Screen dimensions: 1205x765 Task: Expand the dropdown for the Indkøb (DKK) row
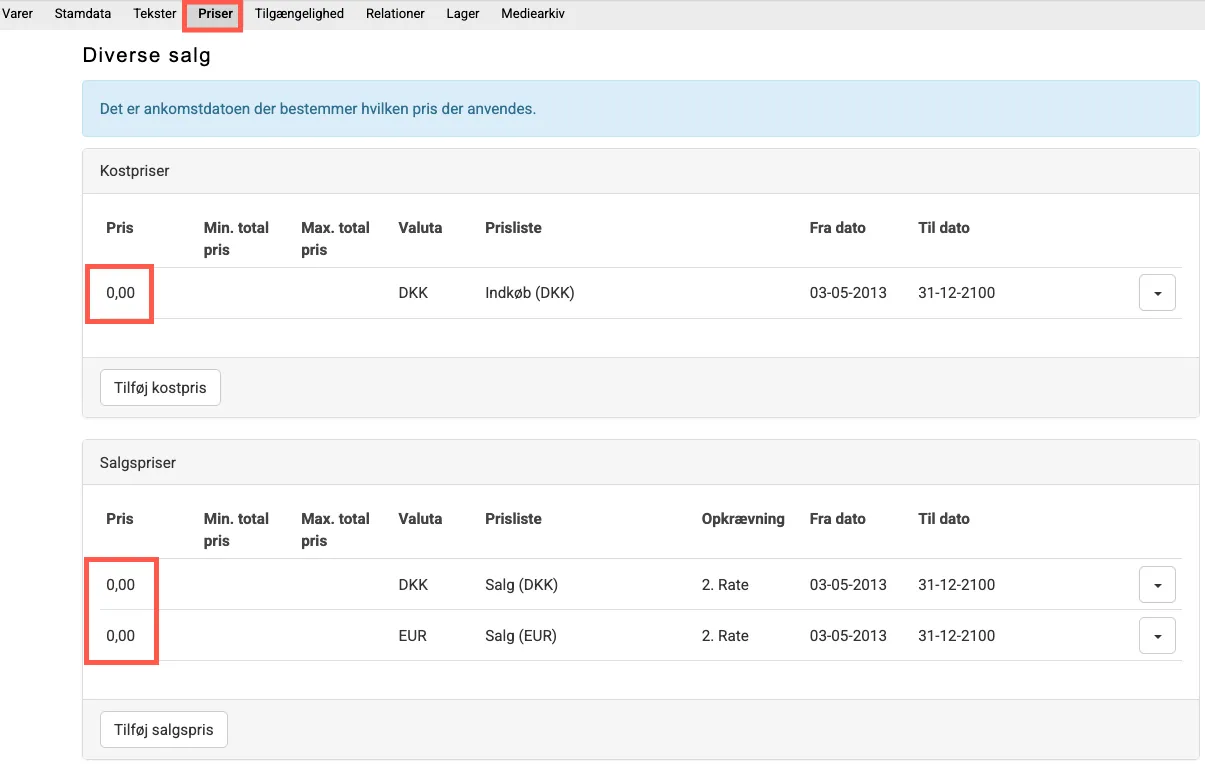(x=1157, y=294)
